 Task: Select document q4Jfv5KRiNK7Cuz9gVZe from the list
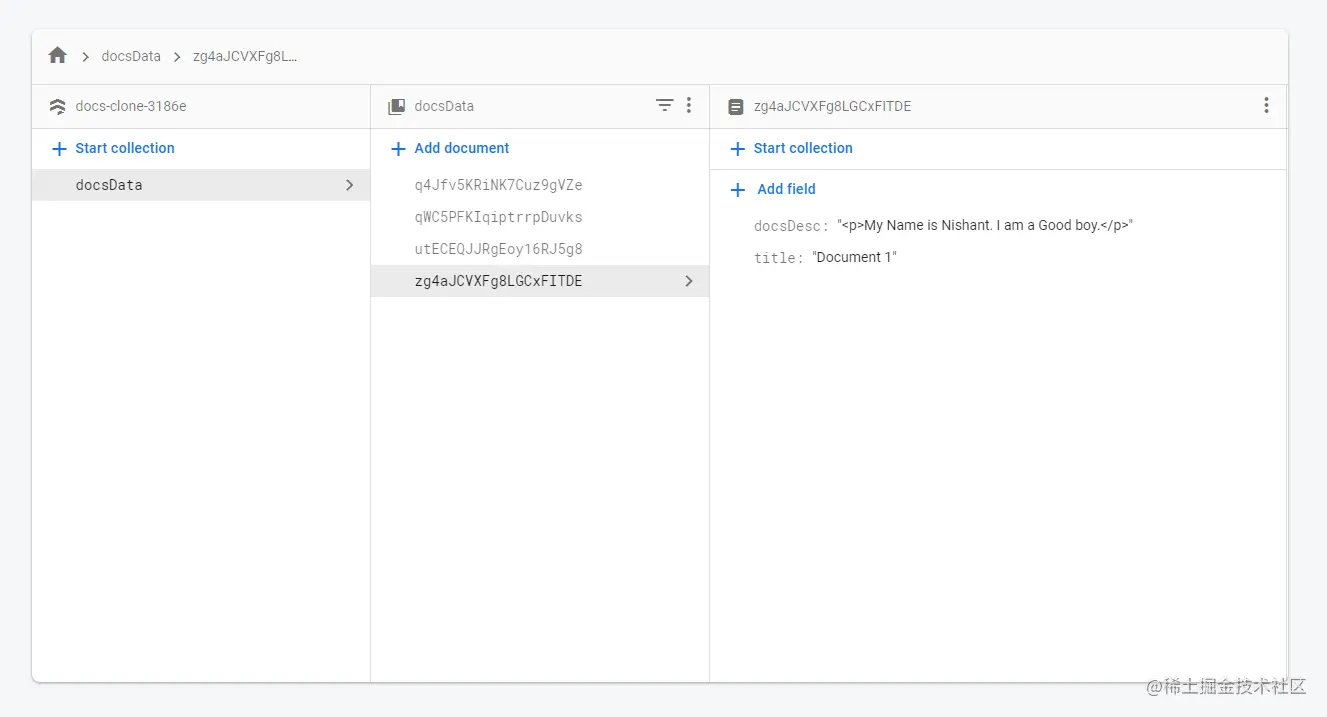498,185
